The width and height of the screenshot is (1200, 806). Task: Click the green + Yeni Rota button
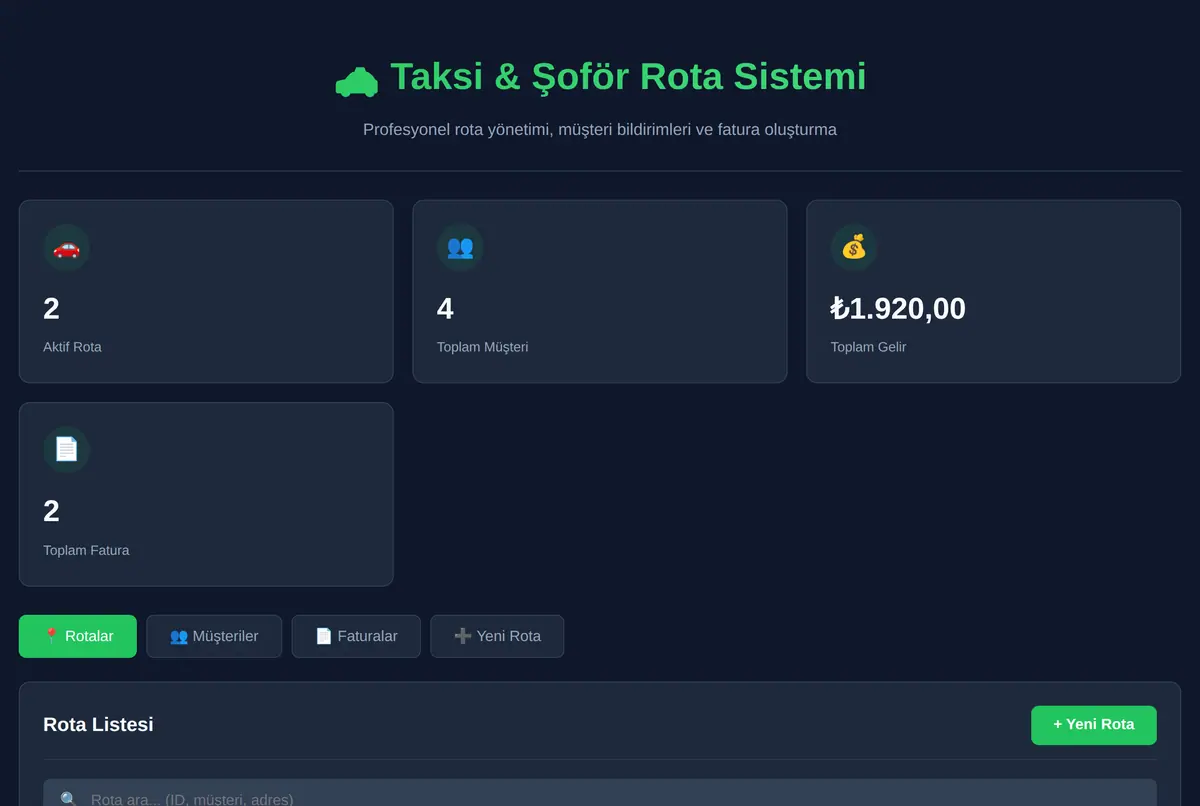pos(1094,725)
